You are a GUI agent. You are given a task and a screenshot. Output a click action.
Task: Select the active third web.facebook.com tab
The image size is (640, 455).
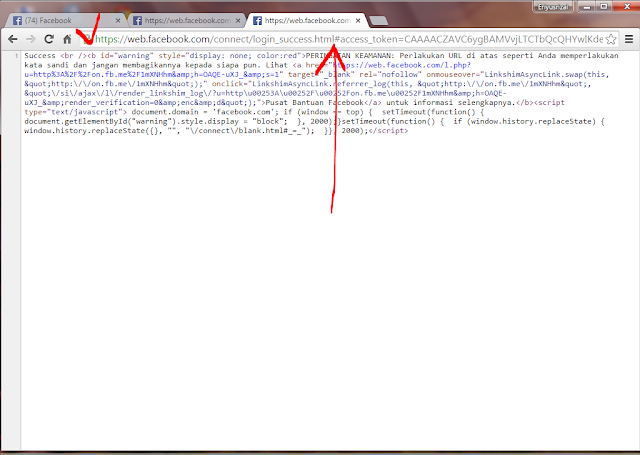pyautogui.click(x=307, y=20)
